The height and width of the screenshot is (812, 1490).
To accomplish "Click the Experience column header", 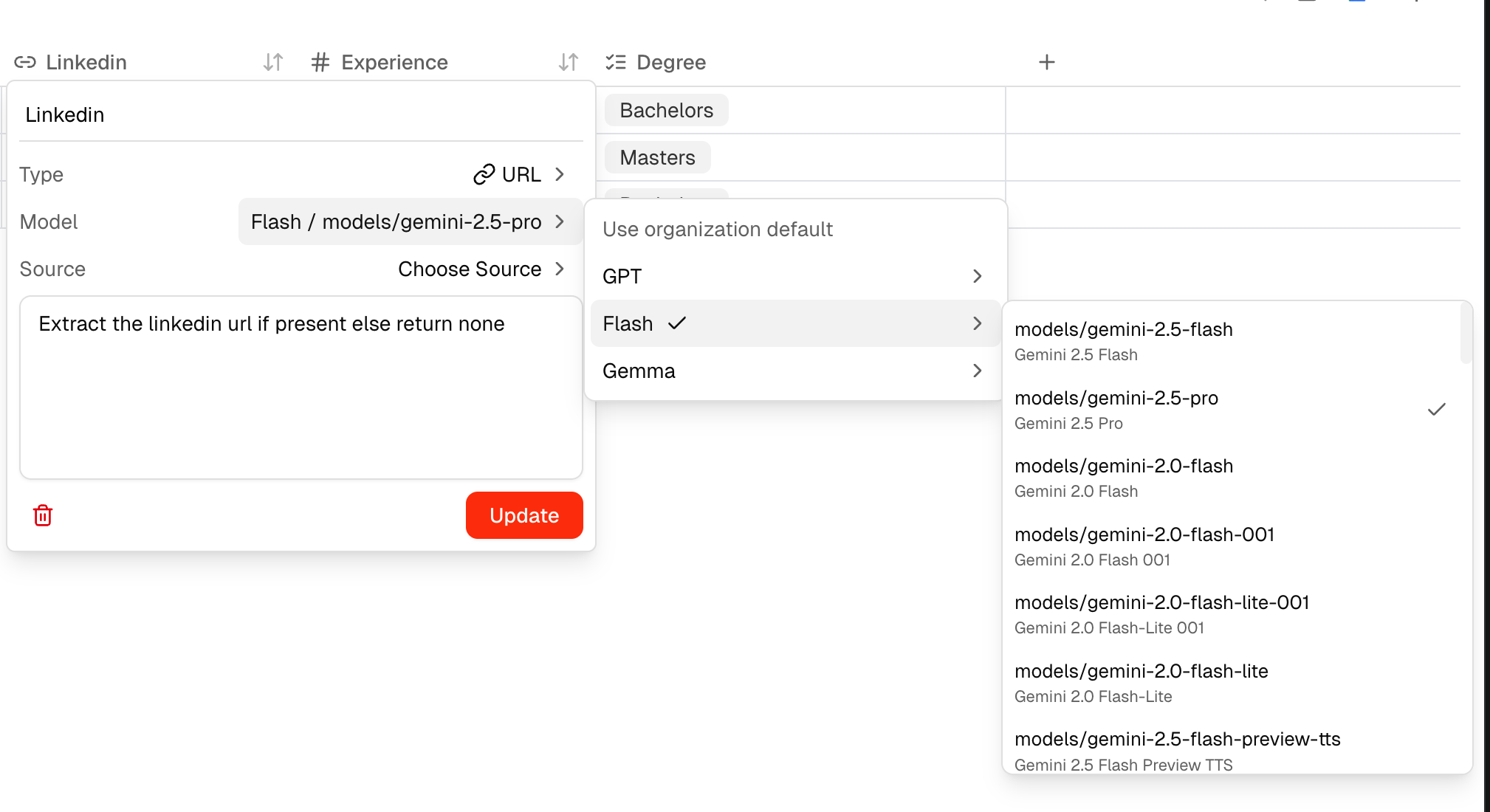I will click(x=394, y=62).
